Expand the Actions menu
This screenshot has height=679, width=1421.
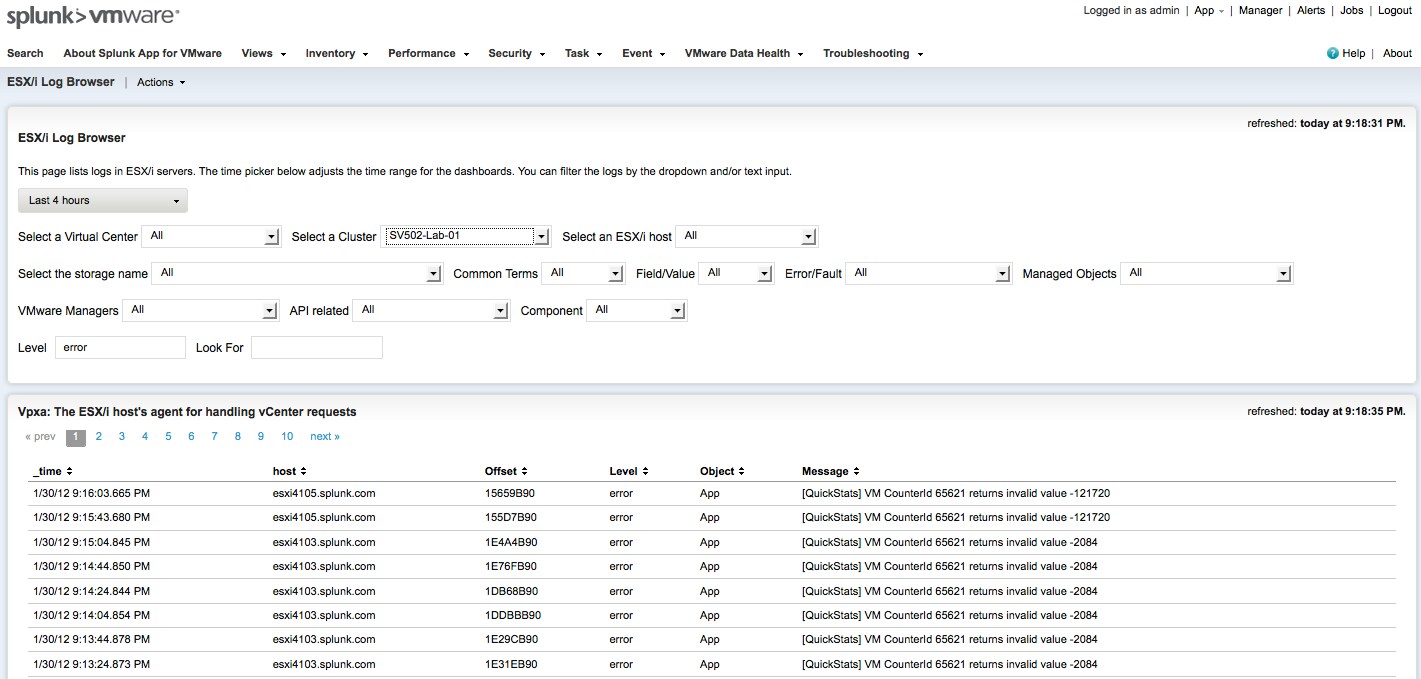click(161, 82)
